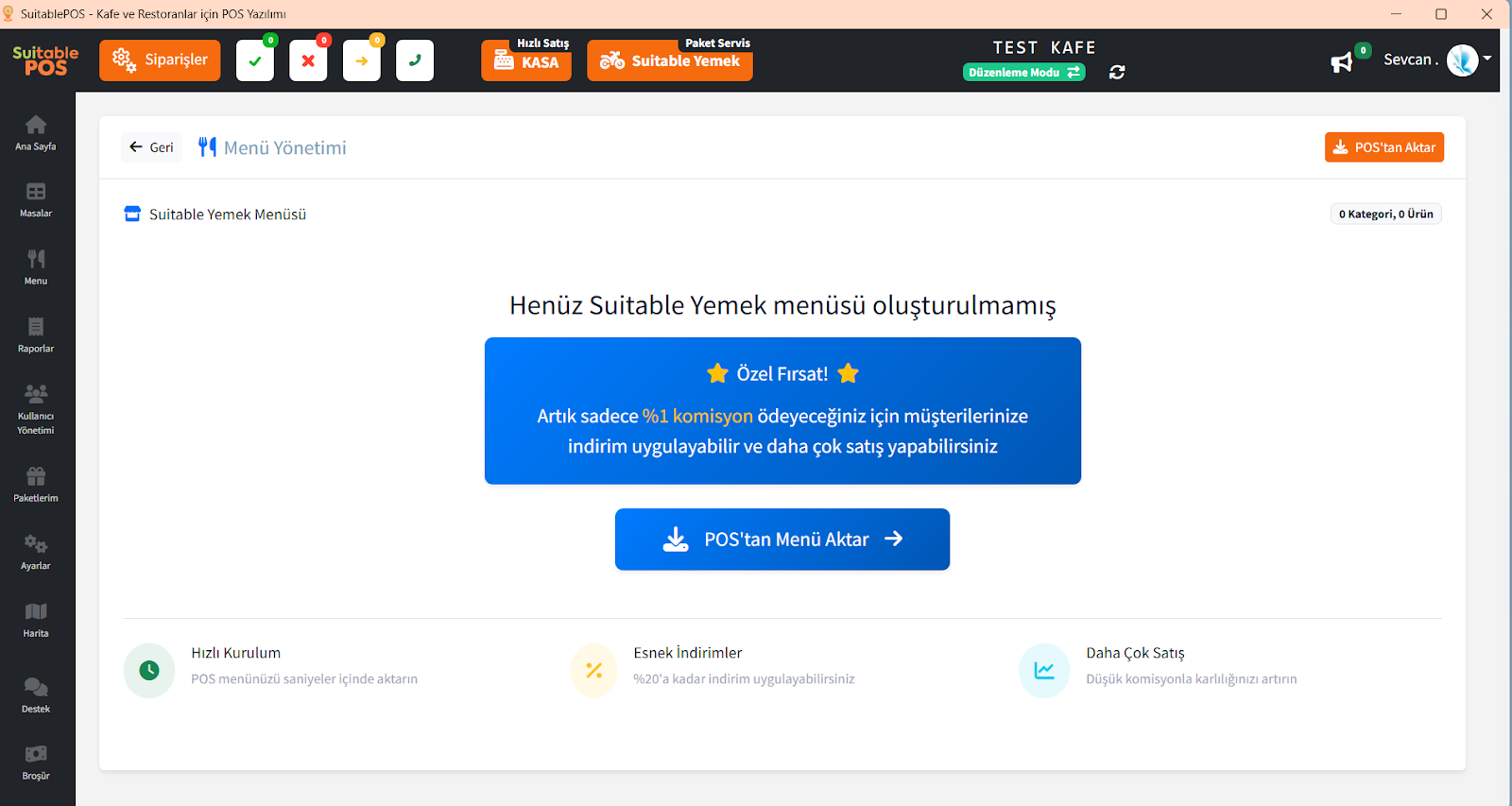Open the green checkmark approved orders icon
Image resolution: width=1512 pixels, height=806 pixels.
[x=255, y=60]
